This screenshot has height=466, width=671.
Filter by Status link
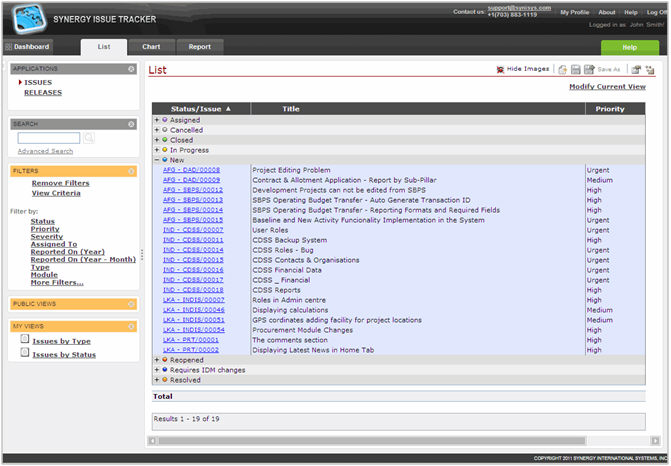[42, 221]
